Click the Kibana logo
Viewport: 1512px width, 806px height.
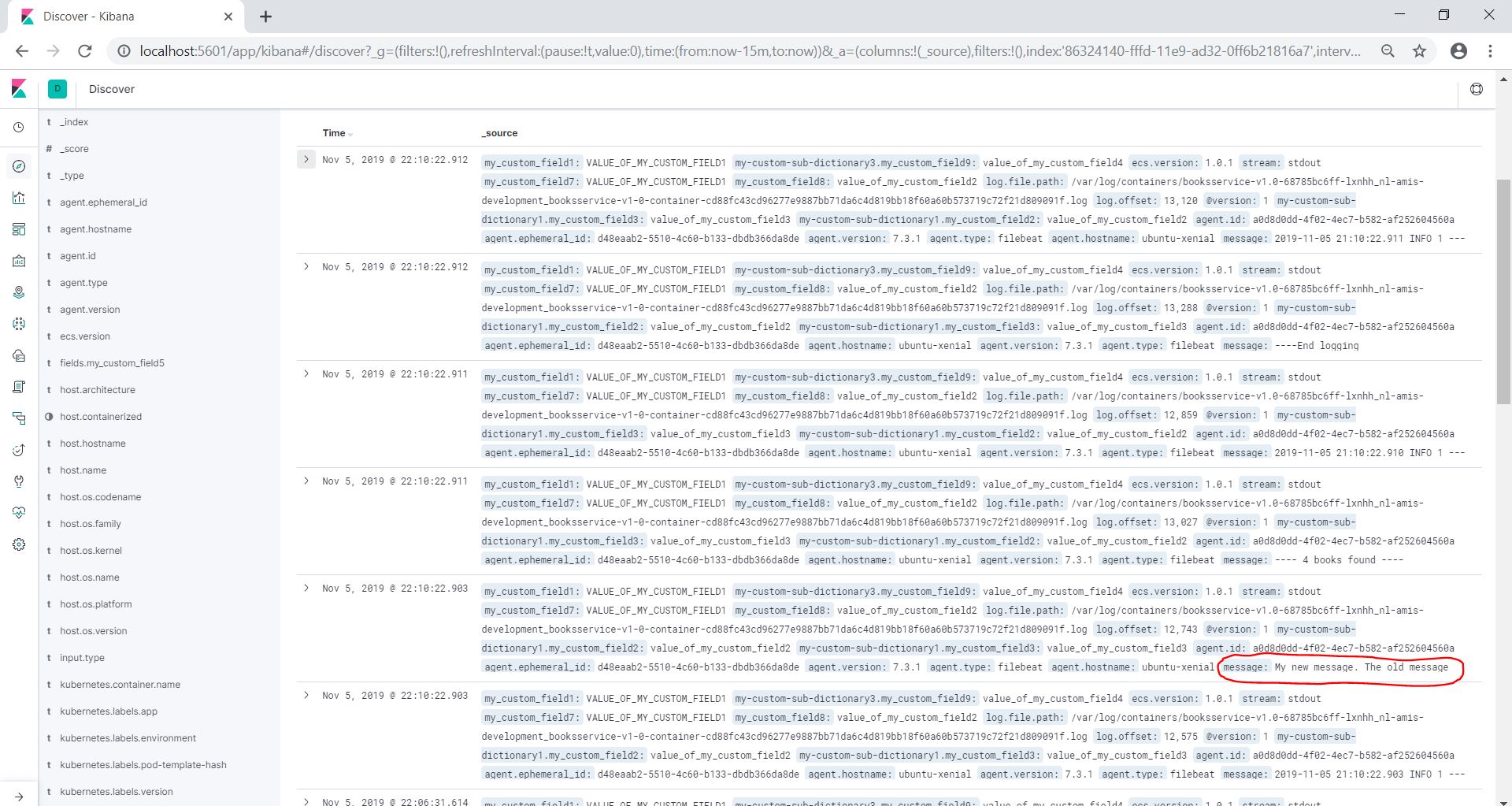point(19,89)
